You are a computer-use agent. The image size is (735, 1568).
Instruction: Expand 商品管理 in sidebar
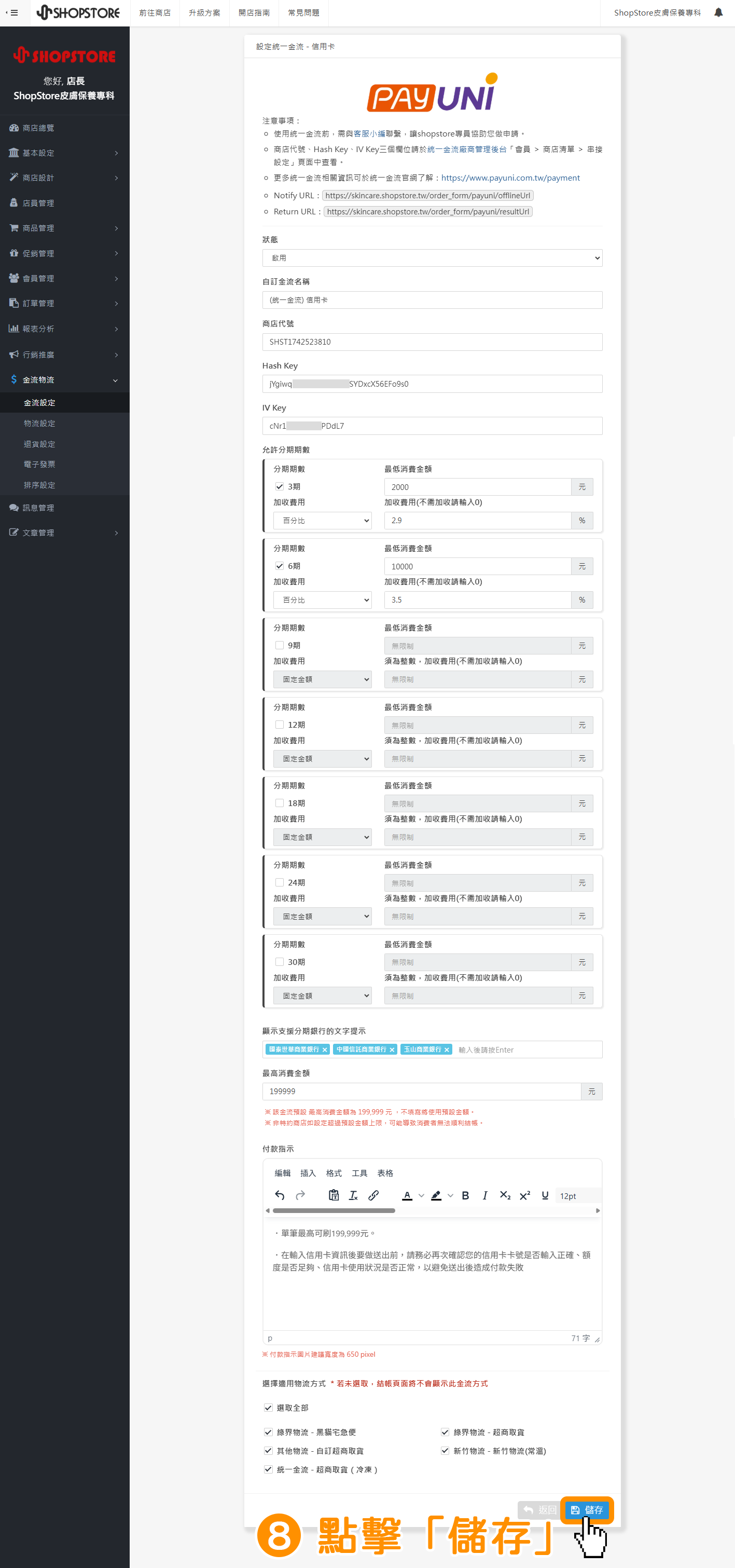pyautogui.click(x=64, y=228)
